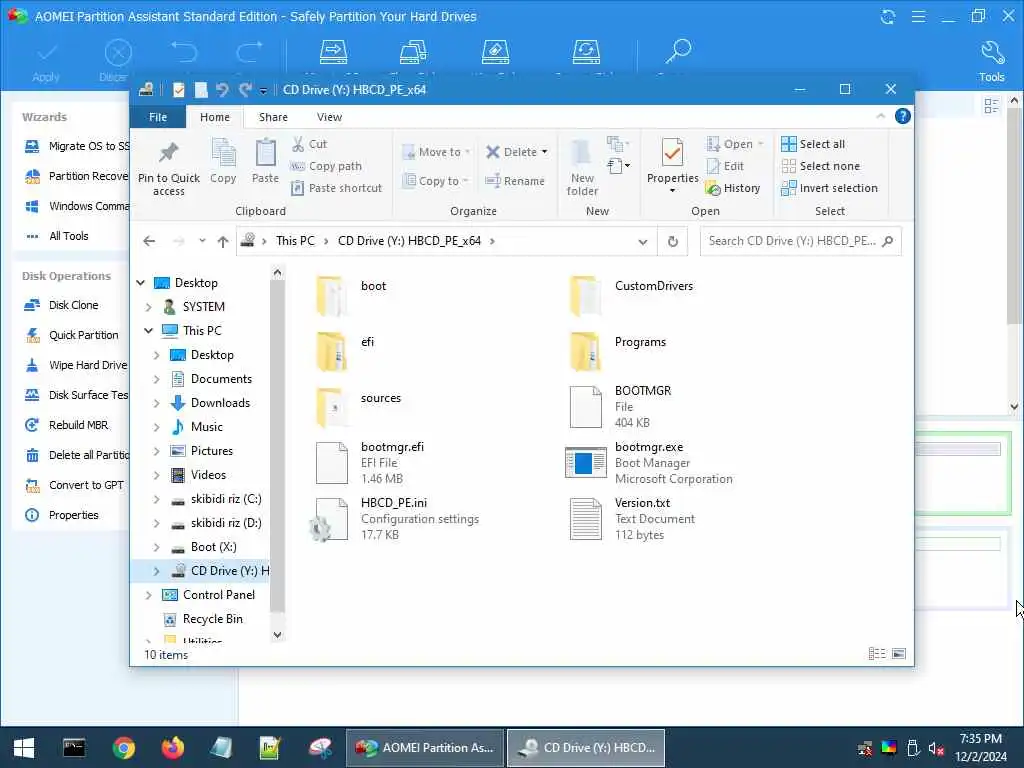
Task: Click This PC in address breadcrumb
Action: pos(295,241)
